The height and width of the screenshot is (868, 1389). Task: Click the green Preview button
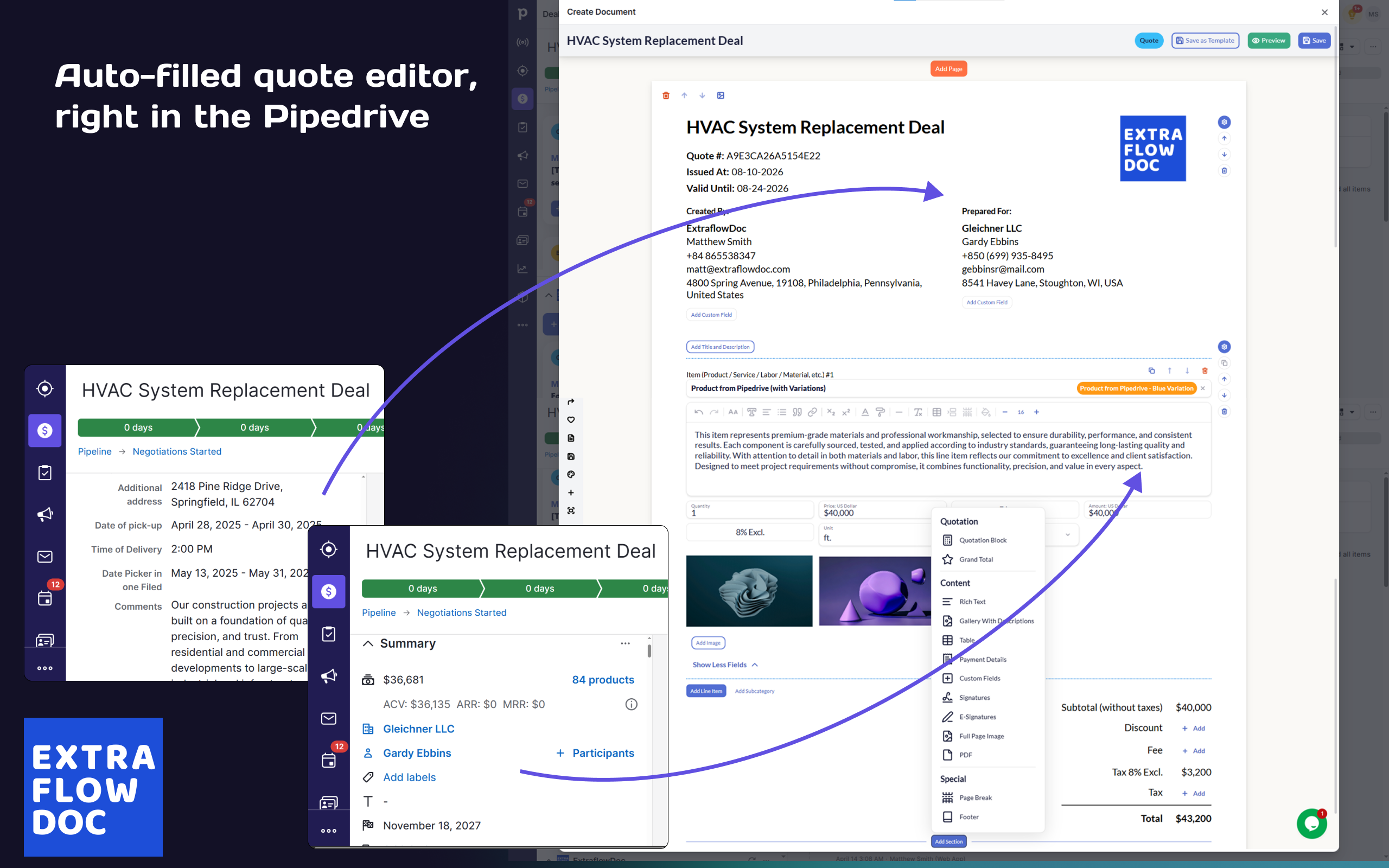click(x=1269, y=40)
